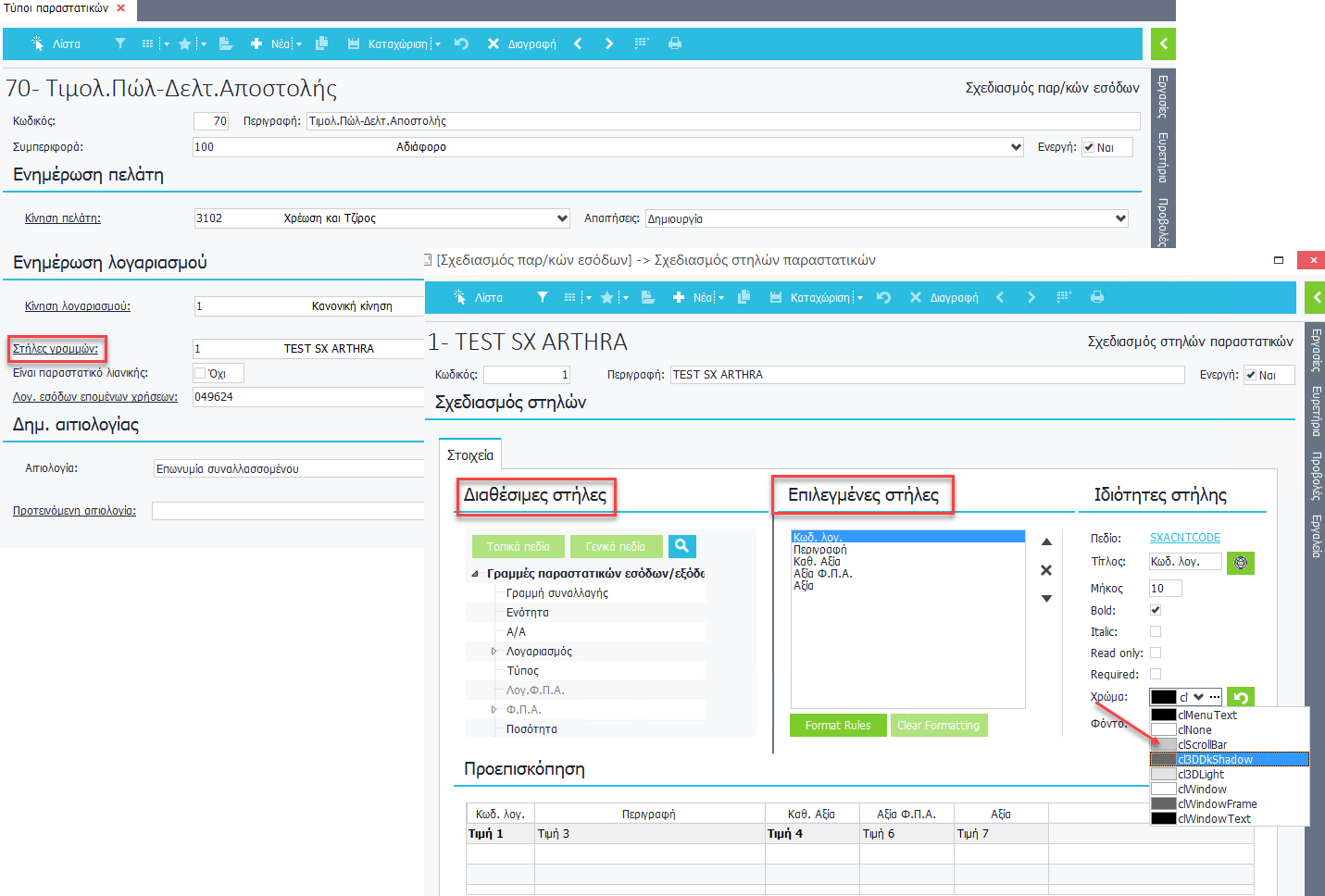The height and width of the screenshot is (896, 1325).
Task: Click the print icon in top toolbar
Action: click(x=675, y=44)
